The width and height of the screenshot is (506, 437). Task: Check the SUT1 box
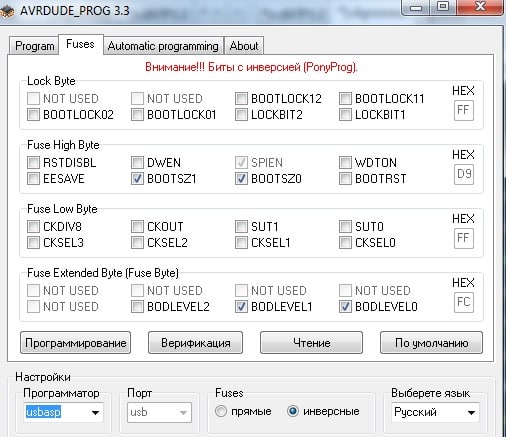click(x=241, y=227)
